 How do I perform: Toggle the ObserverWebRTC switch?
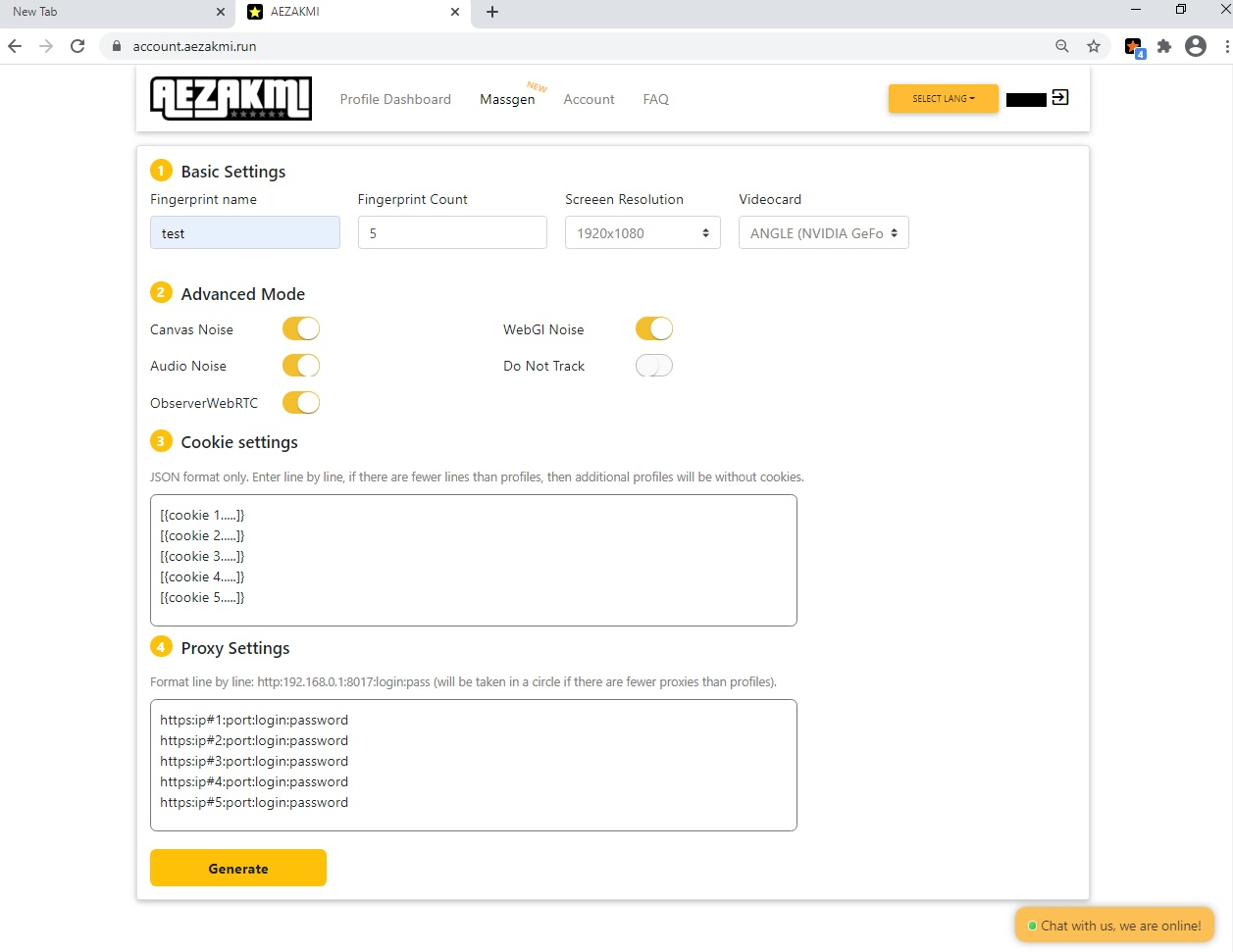coord(301,402)
